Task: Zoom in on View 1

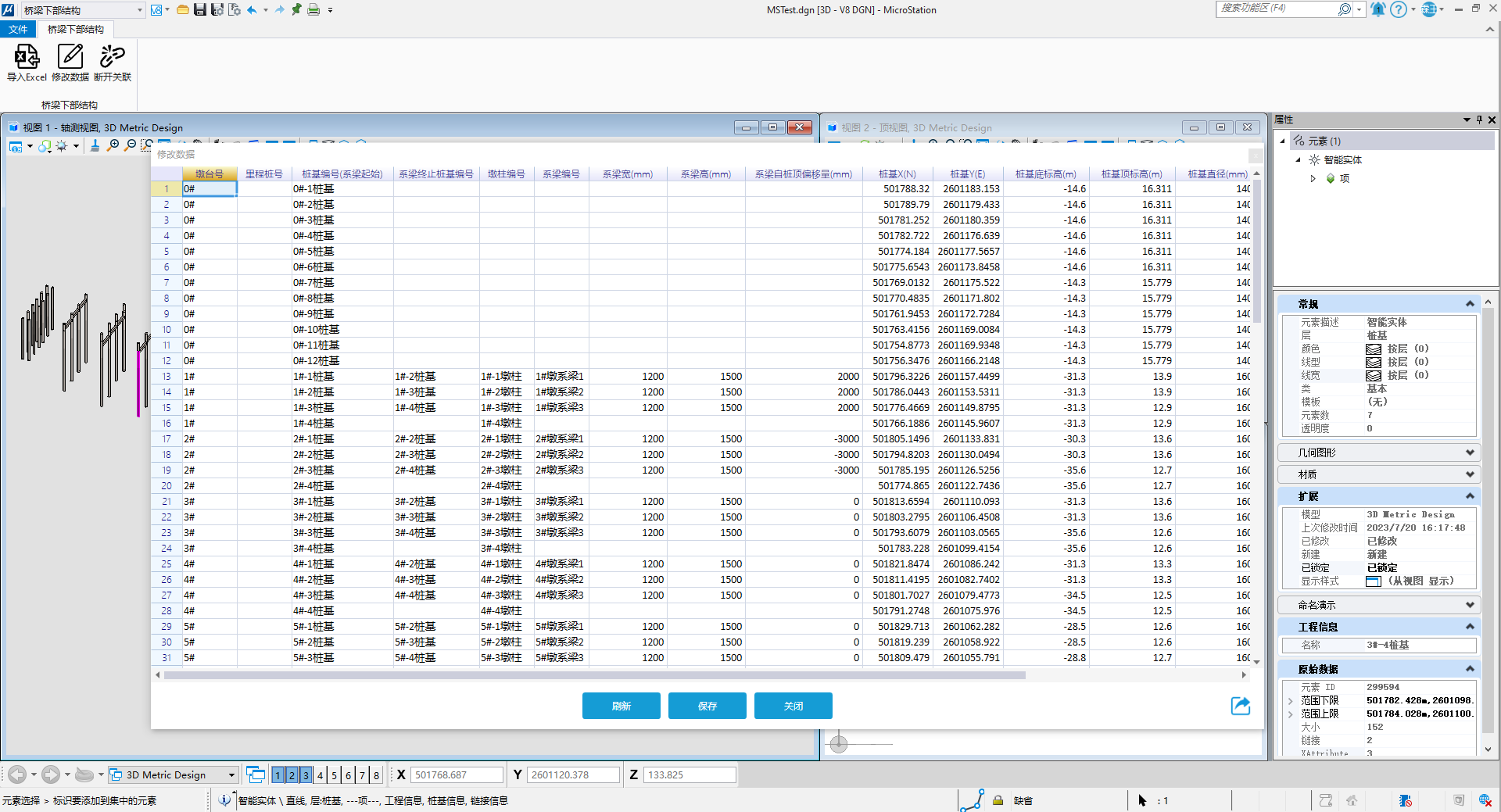Action: pyautogui.click(x=113, y=146)
